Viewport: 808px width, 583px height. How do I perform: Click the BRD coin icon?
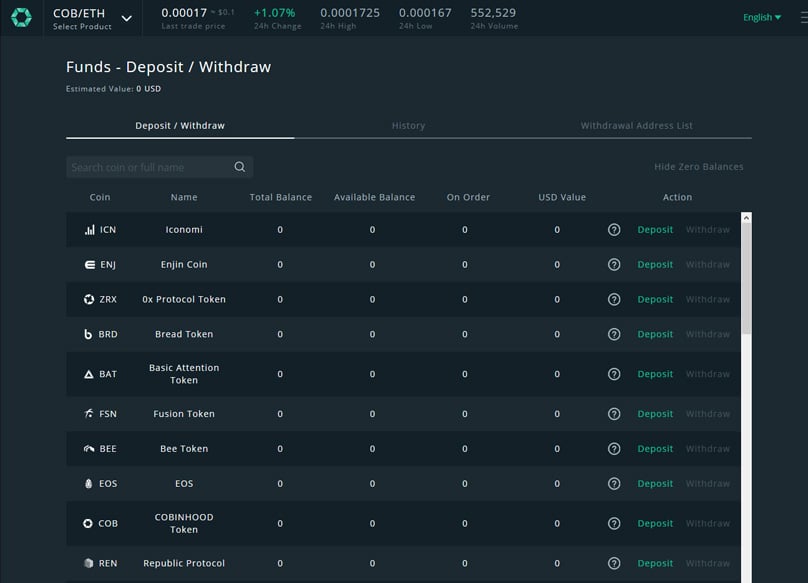(x=88, y=334)
